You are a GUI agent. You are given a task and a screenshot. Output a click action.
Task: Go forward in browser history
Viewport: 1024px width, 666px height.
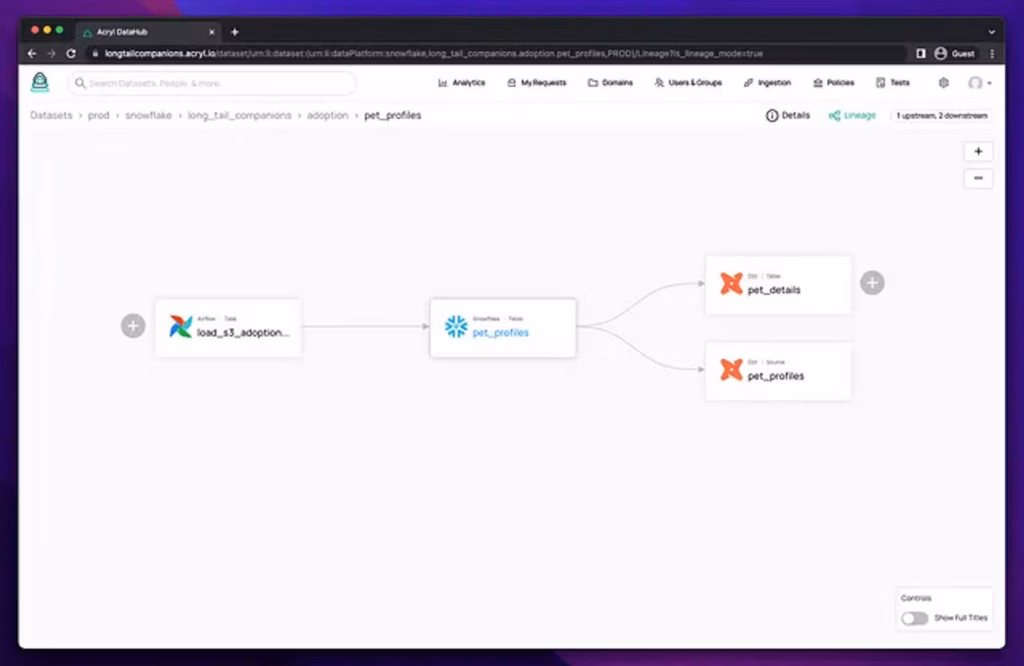point(52,54)
